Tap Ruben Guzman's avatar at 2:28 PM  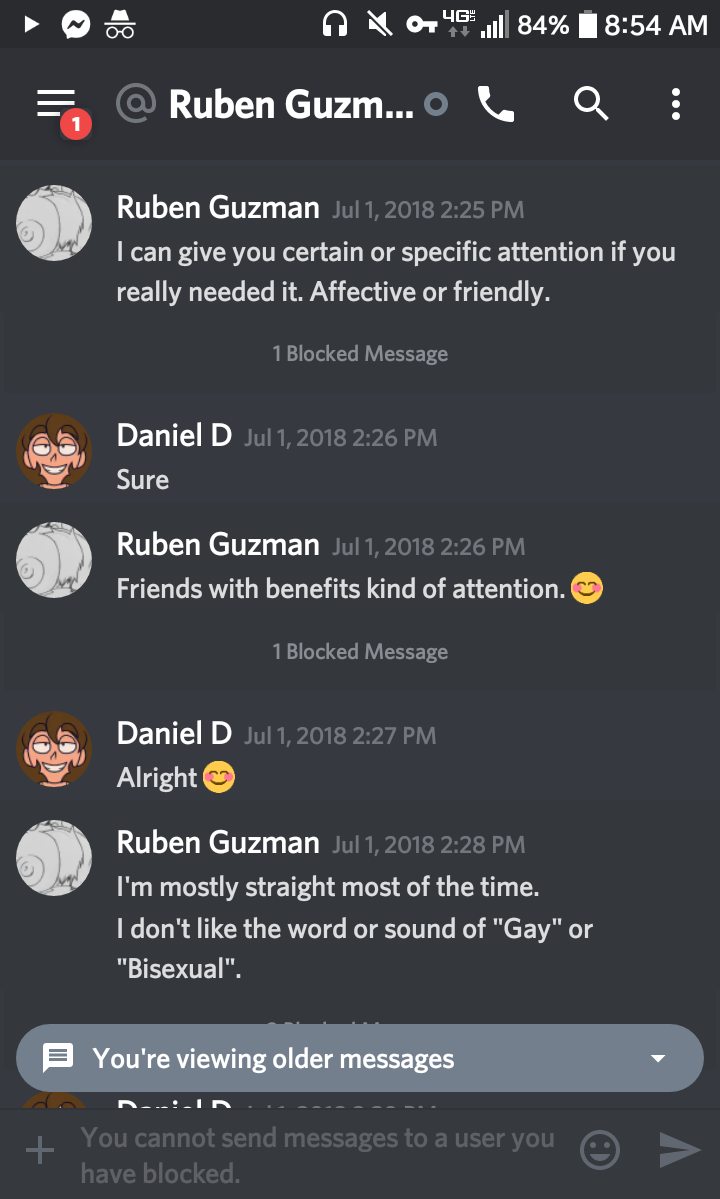click(54, 858)
